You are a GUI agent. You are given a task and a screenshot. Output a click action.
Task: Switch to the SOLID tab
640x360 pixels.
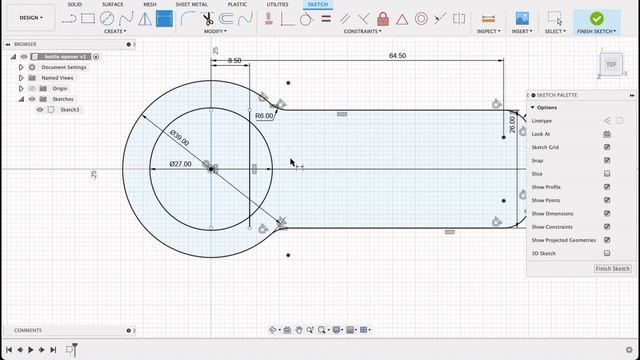(74, 4)
